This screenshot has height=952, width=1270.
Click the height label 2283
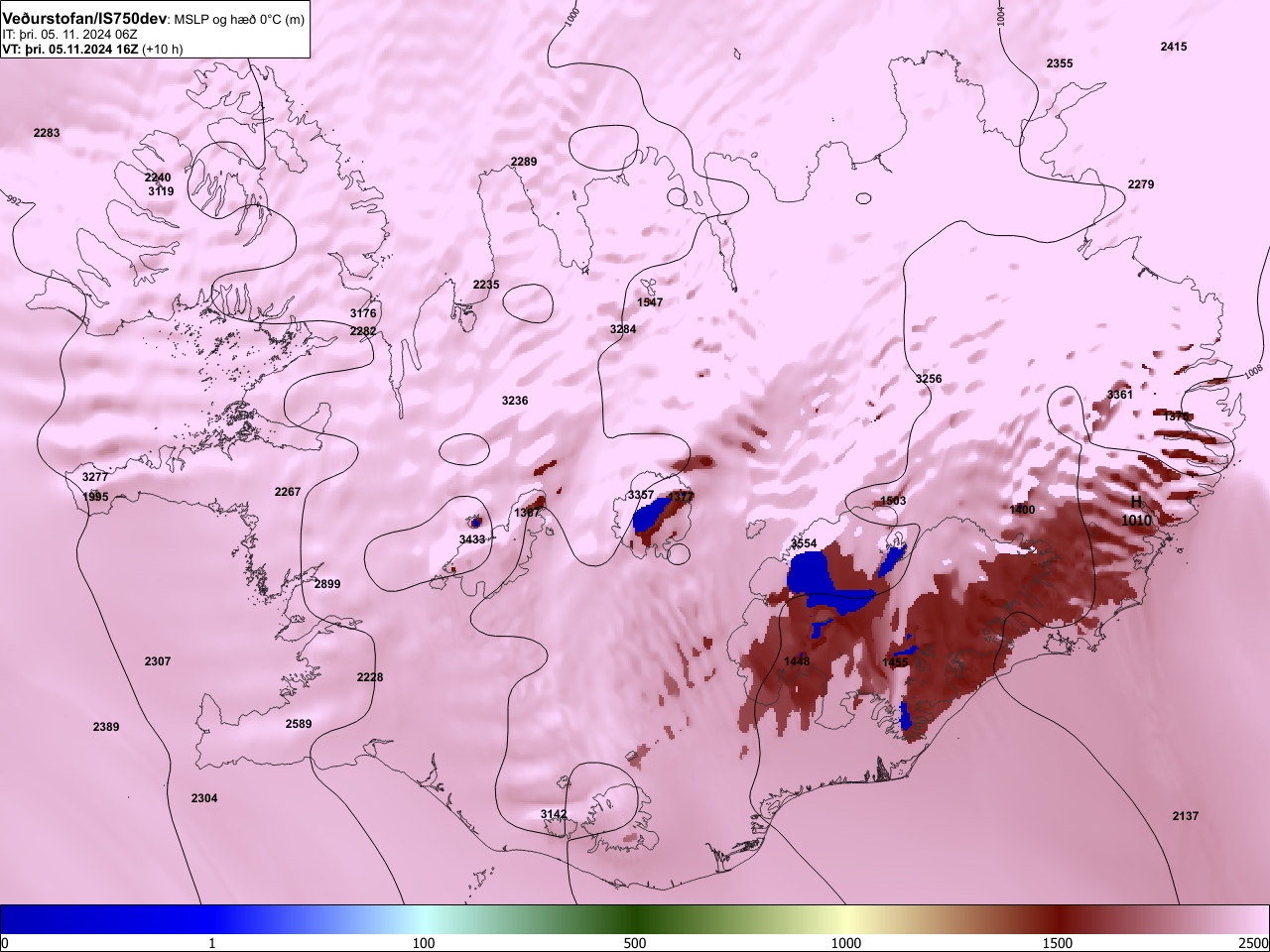(47, 133)
